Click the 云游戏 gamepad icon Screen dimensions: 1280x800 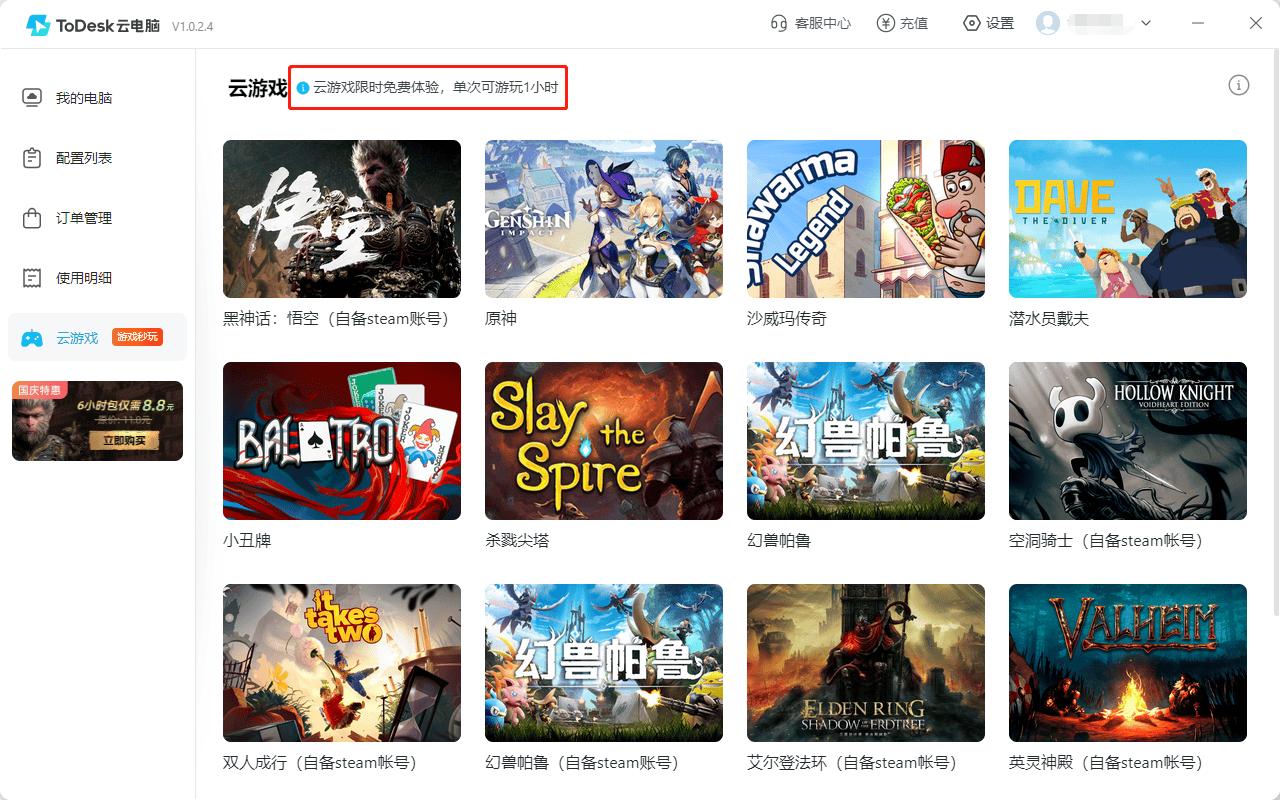[32, 338]
